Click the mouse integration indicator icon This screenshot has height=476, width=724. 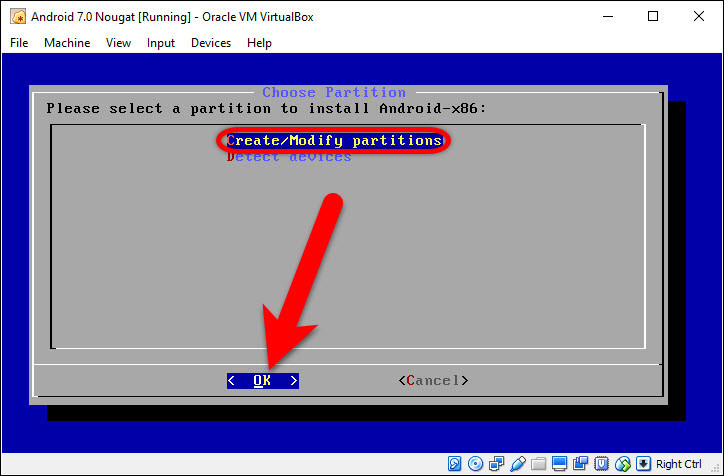pos(623,464)
